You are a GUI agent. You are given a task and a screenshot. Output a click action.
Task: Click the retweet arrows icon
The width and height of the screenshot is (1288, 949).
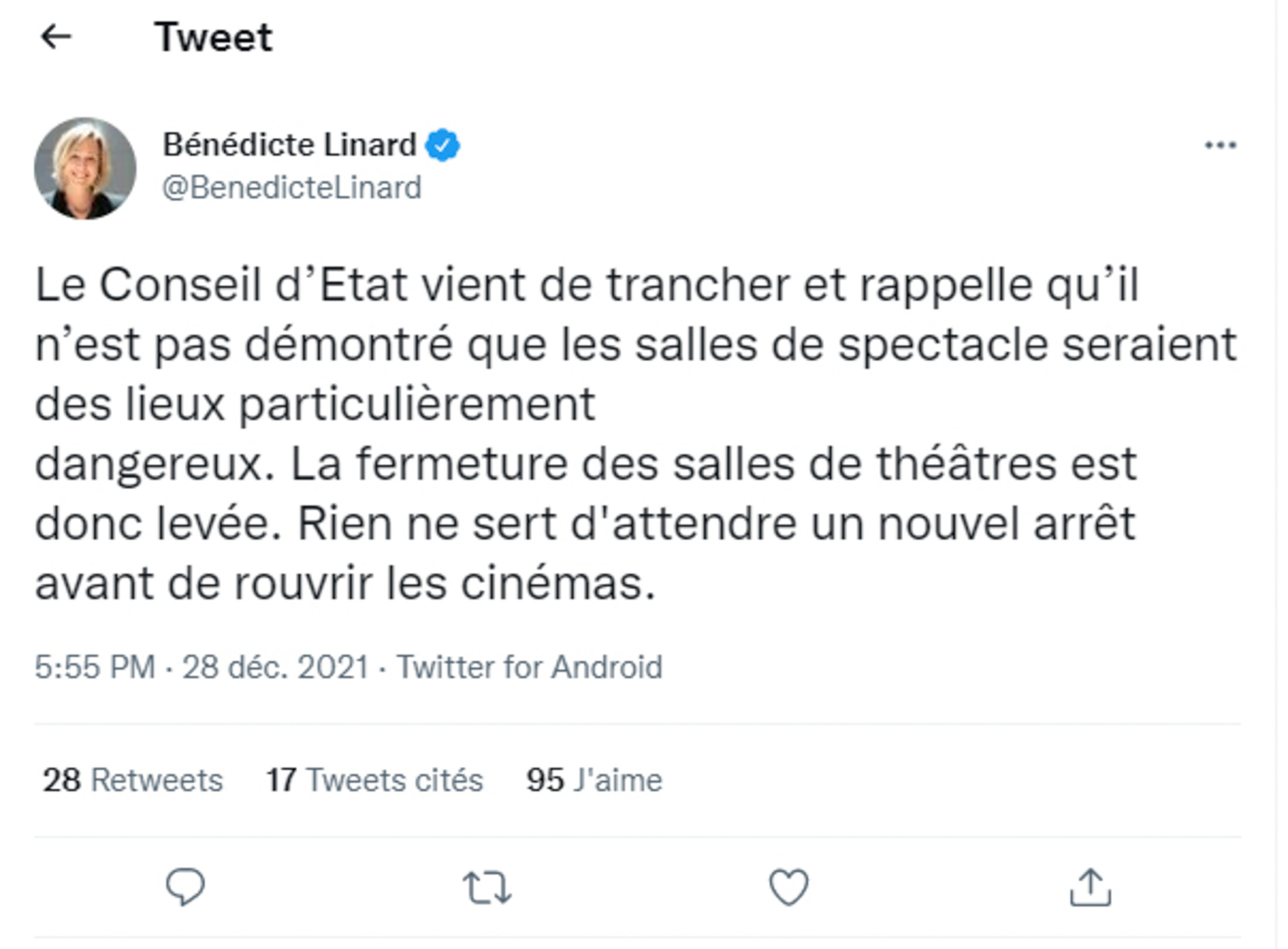tap(487, 888)
